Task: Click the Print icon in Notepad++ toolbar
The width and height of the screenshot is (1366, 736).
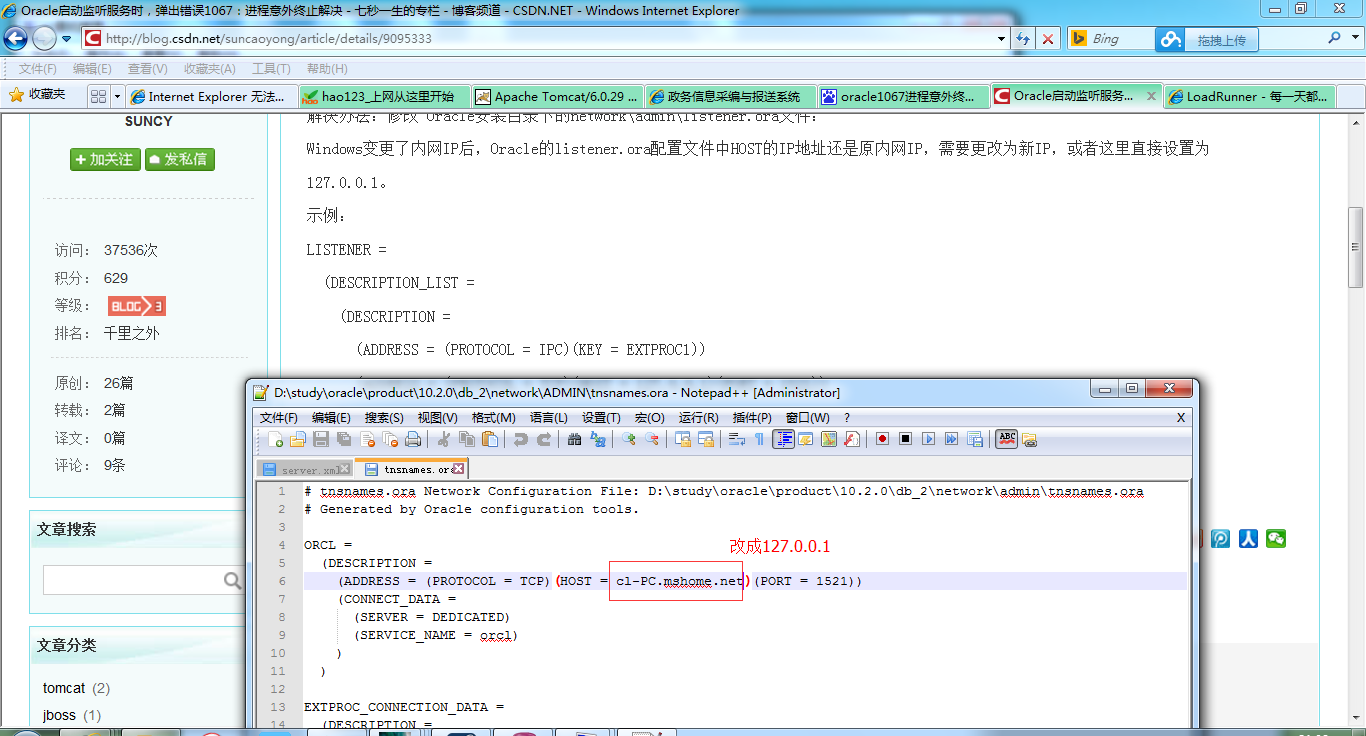Action: click(x=413, y=439)
